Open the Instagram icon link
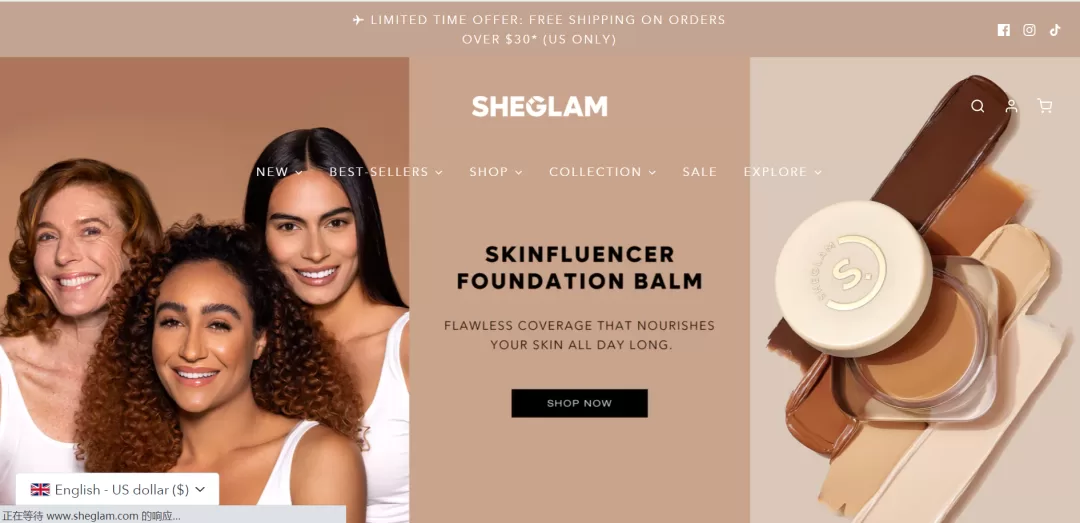Screen dimensions: 1080x523 [x=1029, y=30]
